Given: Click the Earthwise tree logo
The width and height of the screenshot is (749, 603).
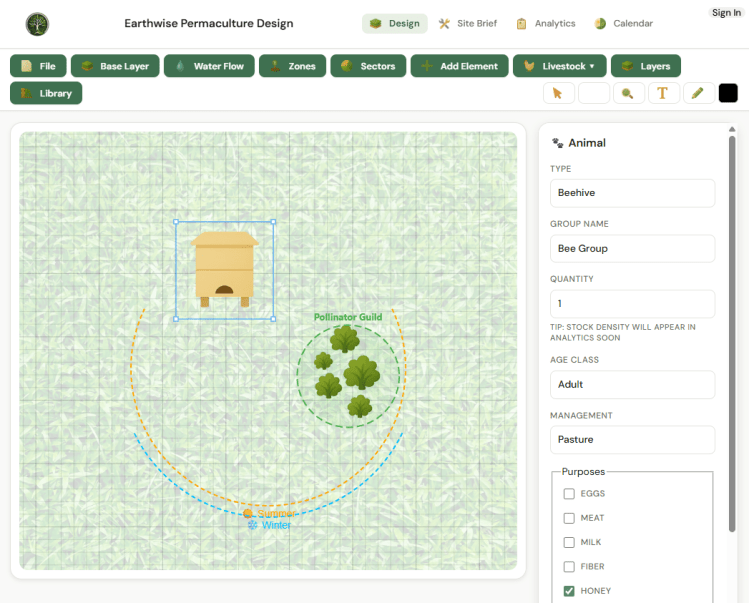Looking at the screenshot, I should (x=37, y=23).
